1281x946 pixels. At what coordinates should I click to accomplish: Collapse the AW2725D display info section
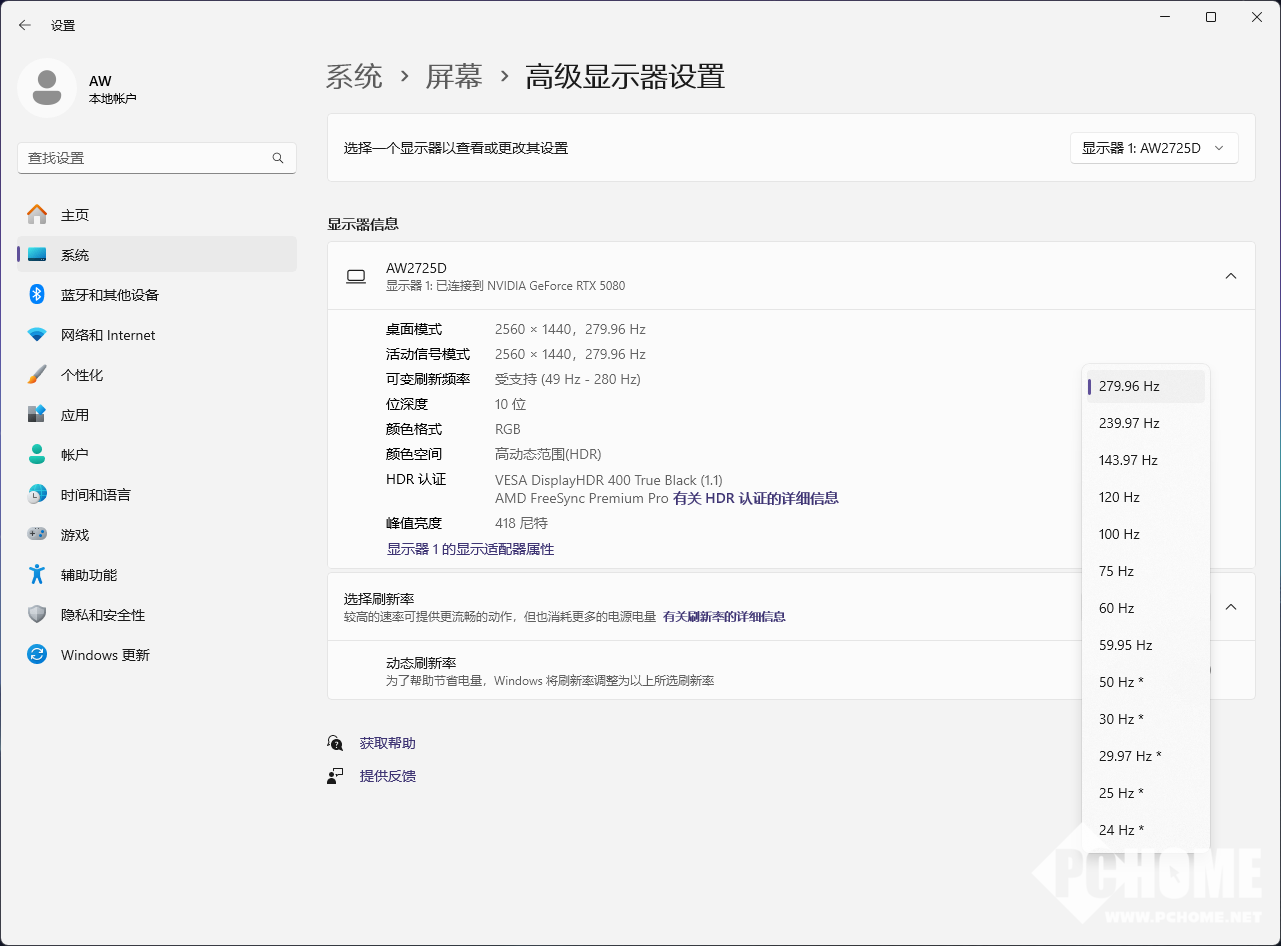point(1231,276)
